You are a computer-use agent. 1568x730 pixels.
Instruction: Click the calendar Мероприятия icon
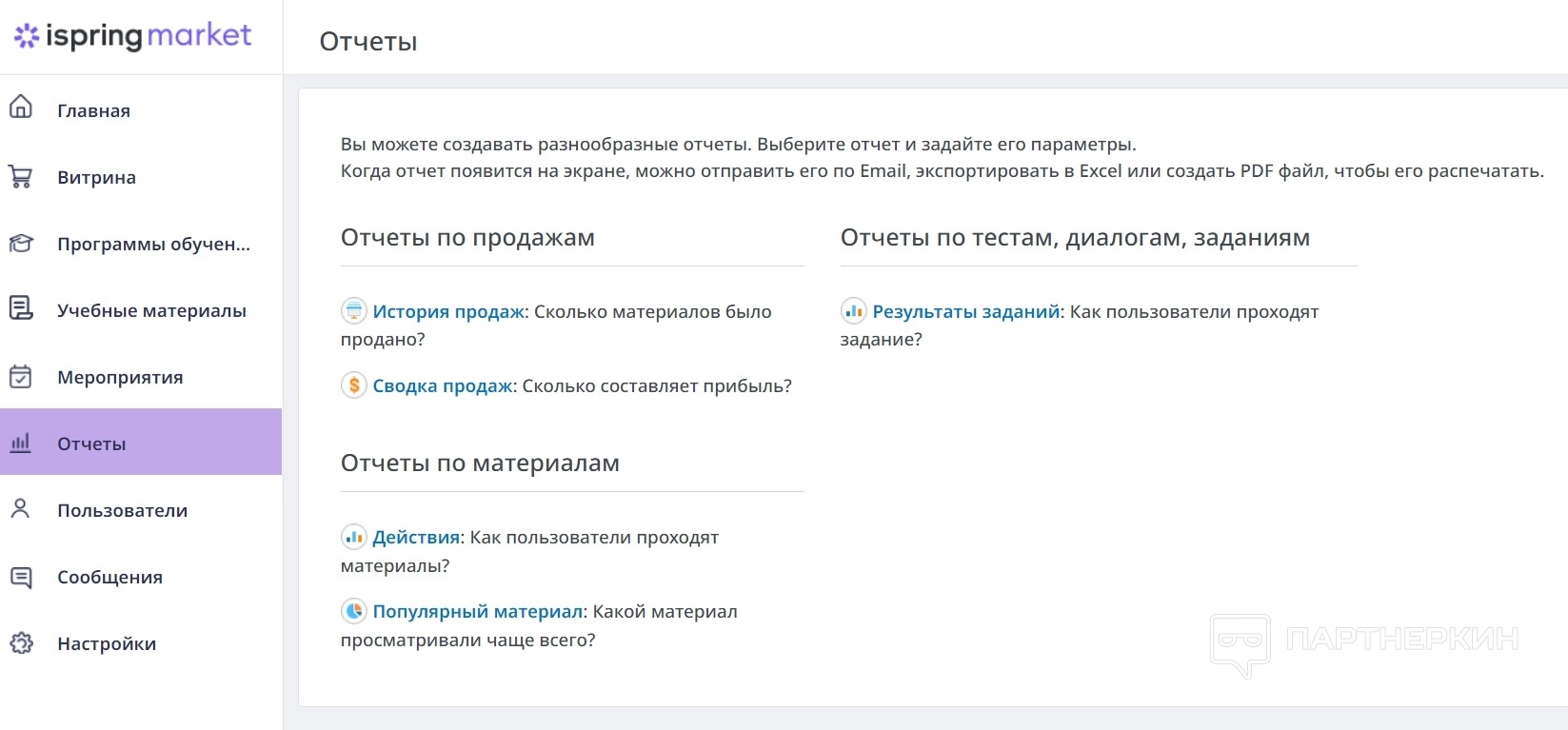(21, 377)
